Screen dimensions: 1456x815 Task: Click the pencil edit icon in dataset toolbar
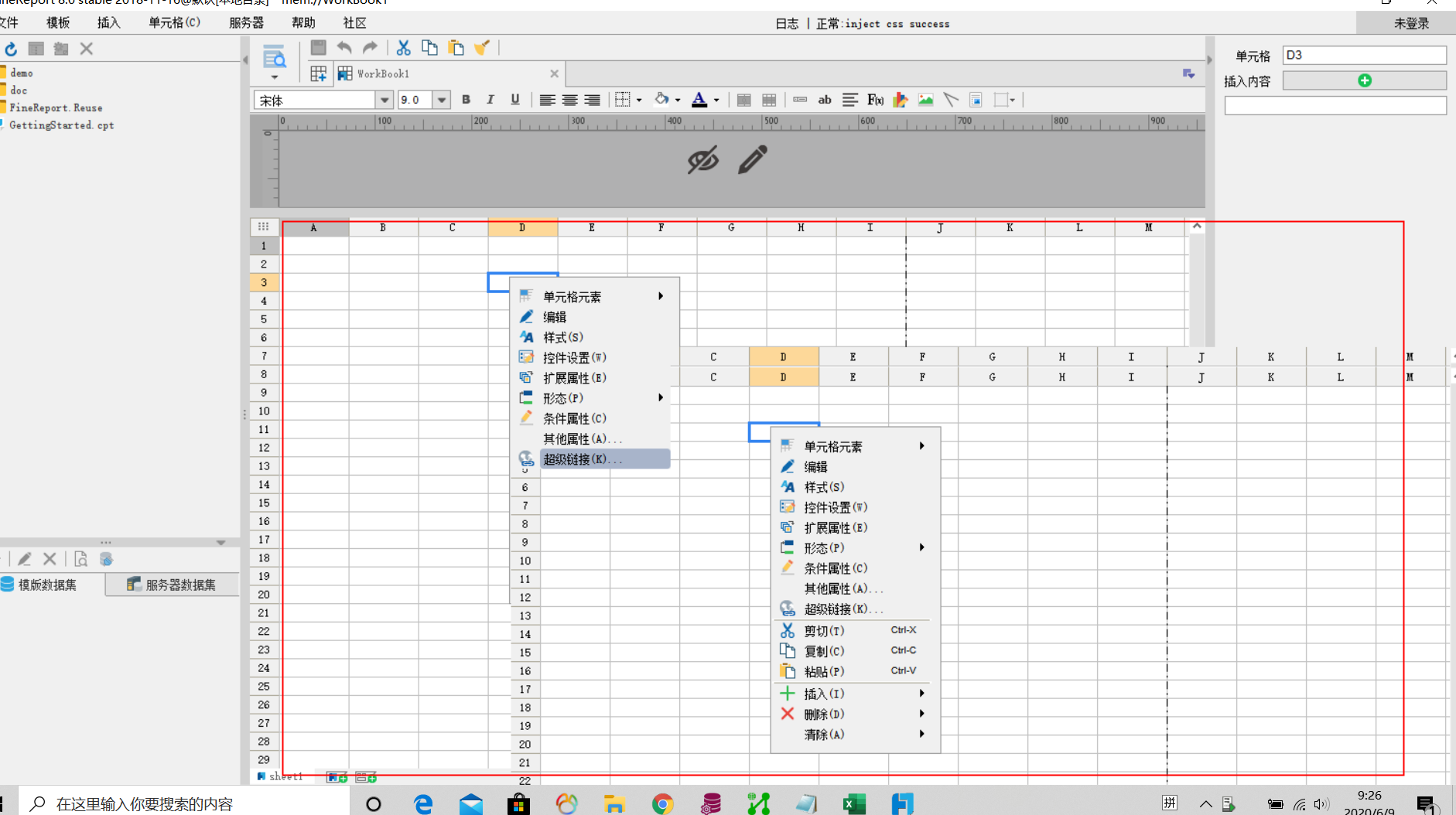tap(25, 558)
